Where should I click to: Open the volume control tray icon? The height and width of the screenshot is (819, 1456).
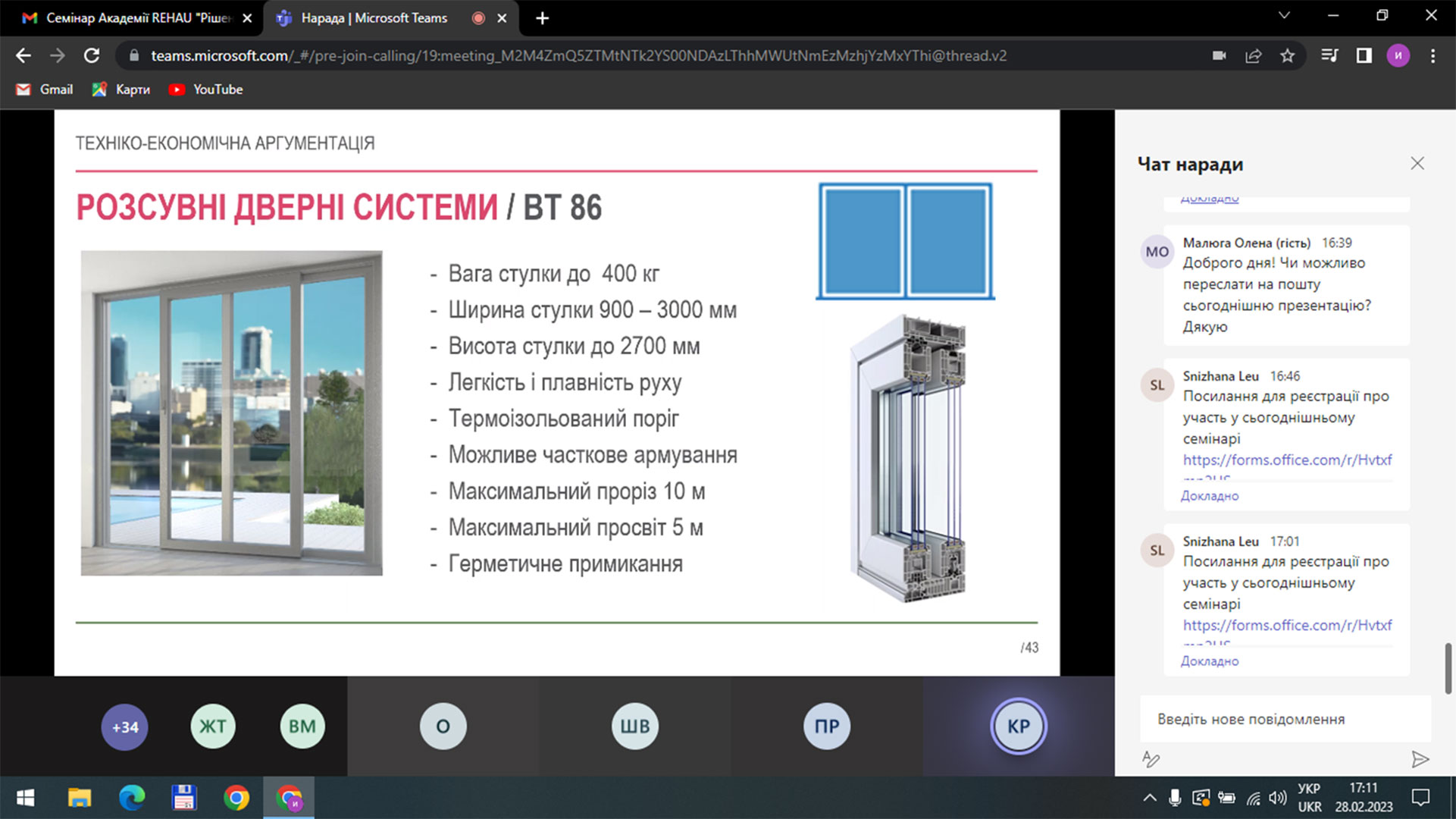pos(1278,798)
